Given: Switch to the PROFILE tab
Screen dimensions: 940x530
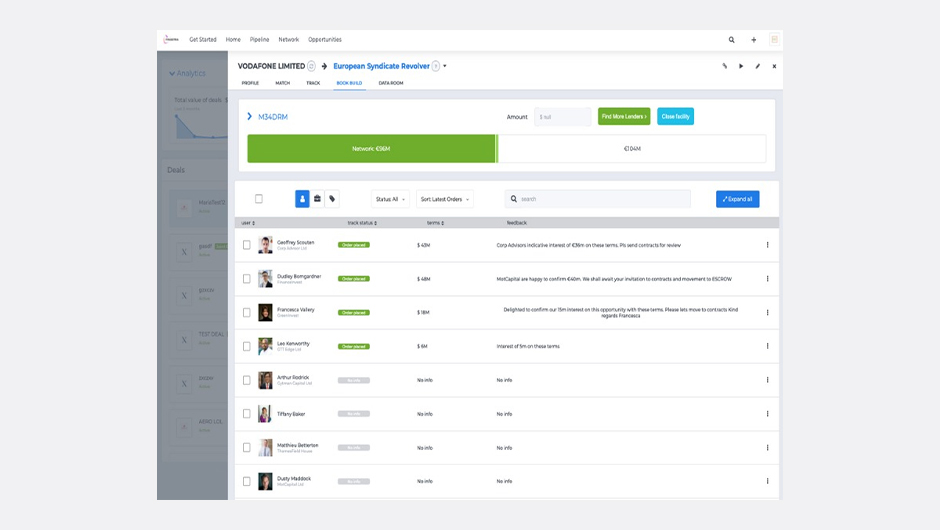Looking at the screenshot, I should pos(250,83).
